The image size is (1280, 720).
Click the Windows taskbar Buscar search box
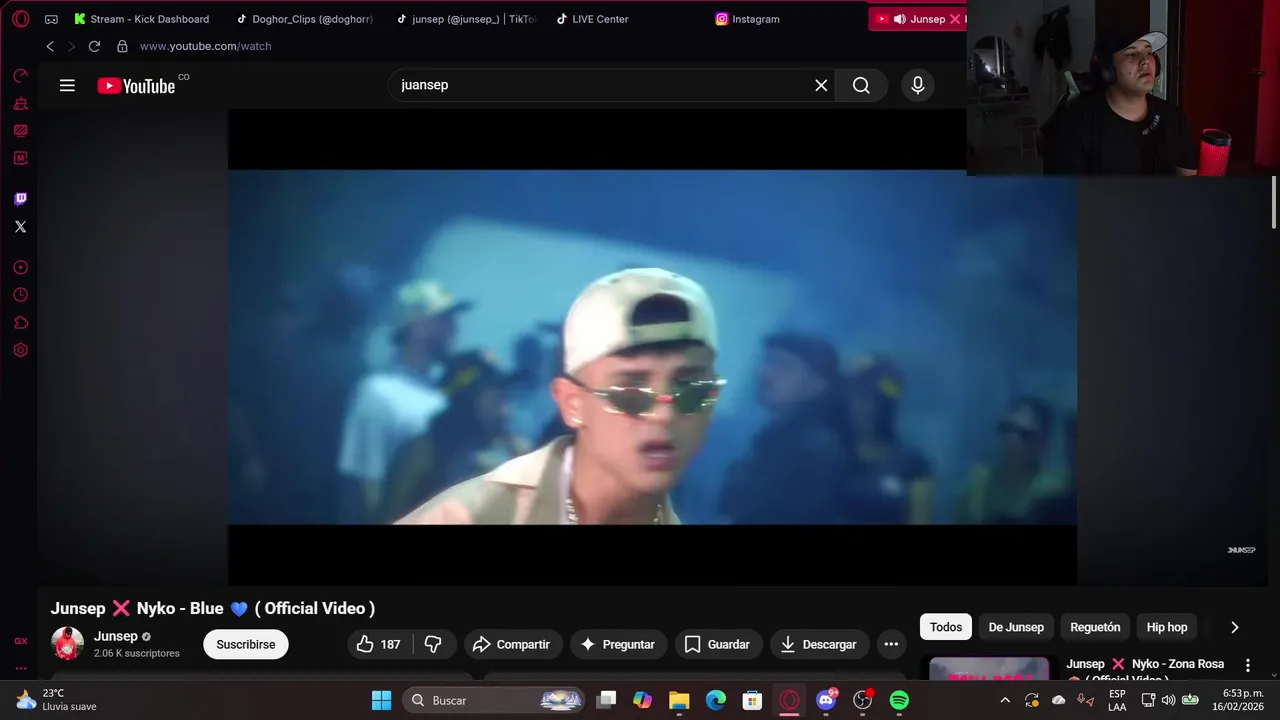(494, 700)
